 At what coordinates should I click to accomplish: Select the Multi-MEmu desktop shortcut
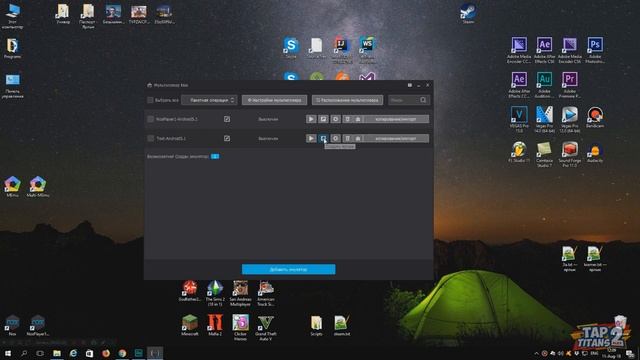pos(38,186)
